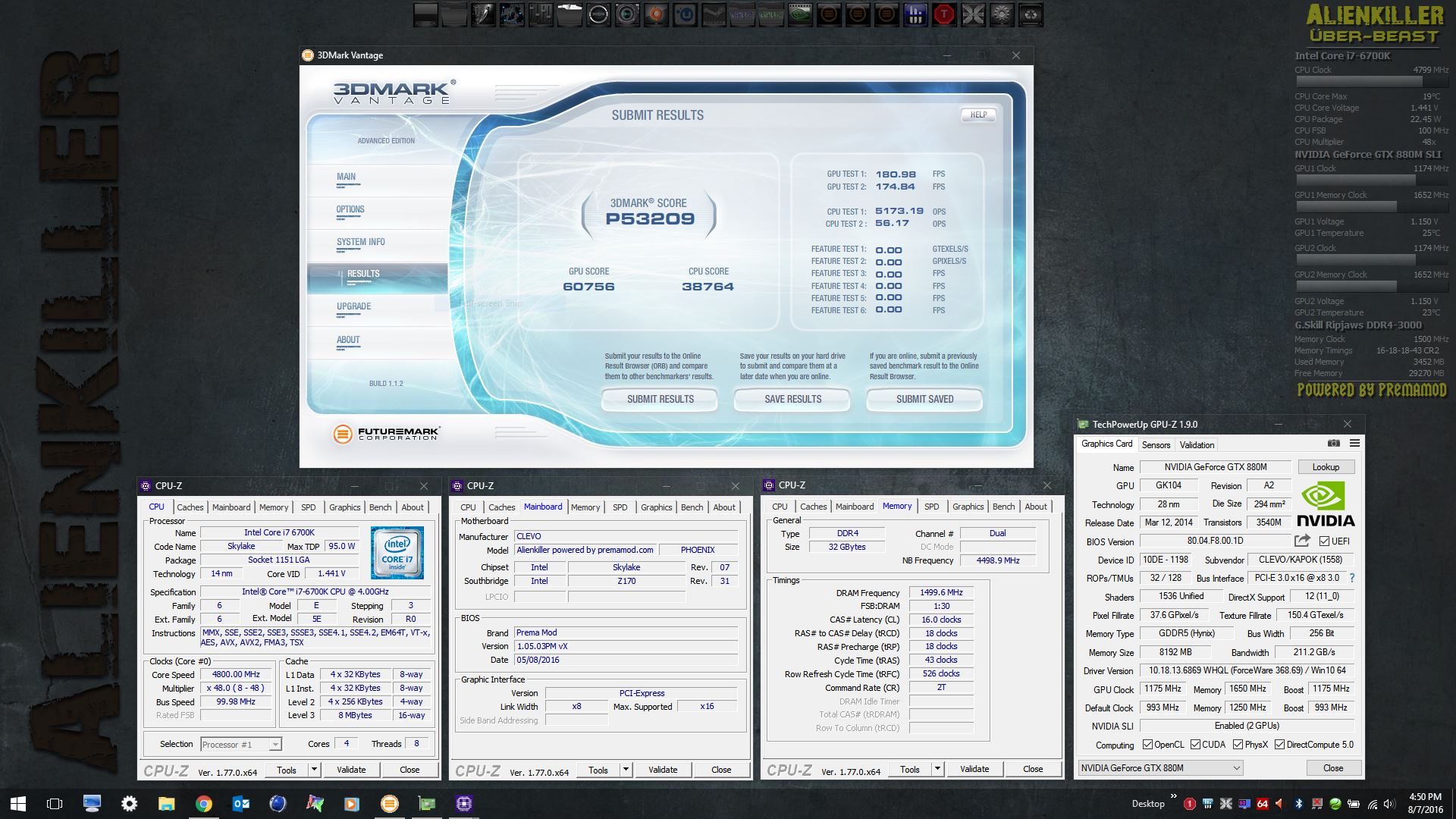
Task: Click the GPU-Z green card taskbar icon
Action: [426, 804]
